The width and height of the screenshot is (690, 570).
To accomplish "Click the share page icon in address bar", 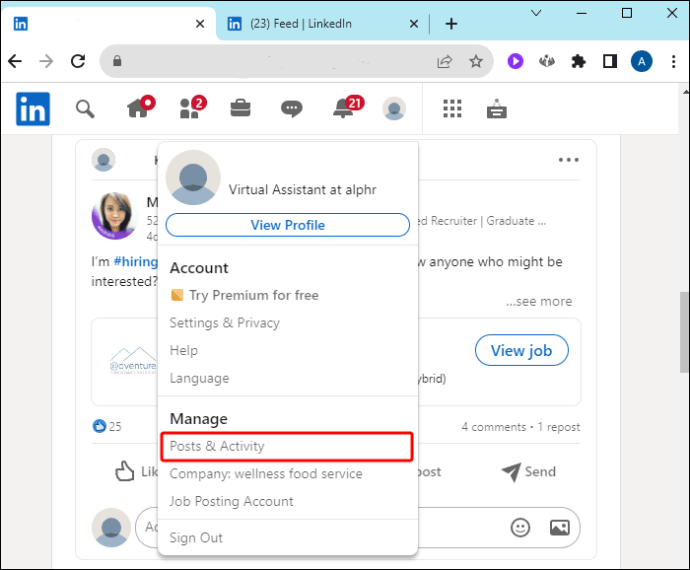I will pos(444,61).
